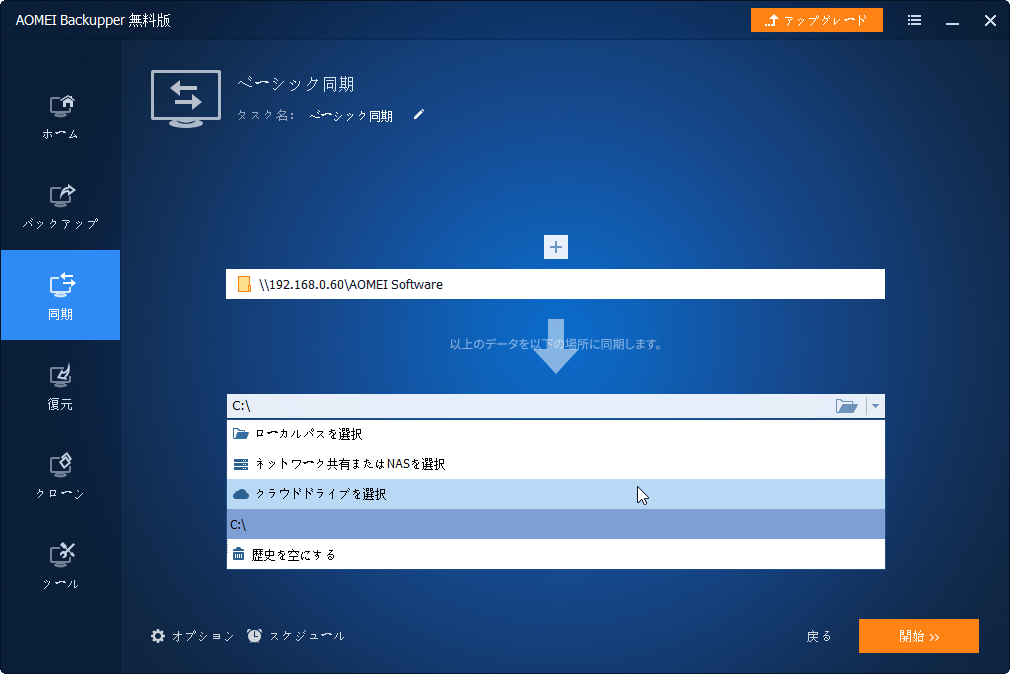Select the C:\ history entry in dropdown

point(556,525)
